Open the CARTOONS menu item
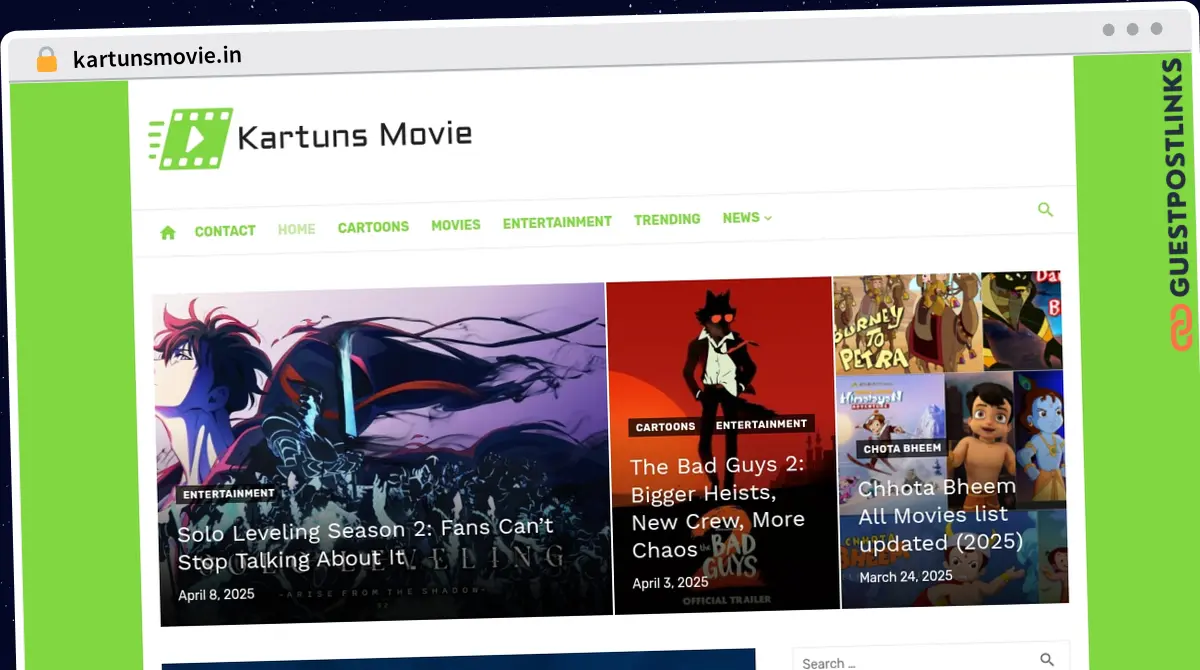The image size is (1200, 670). pyautogui.click(x=373, y=227)
